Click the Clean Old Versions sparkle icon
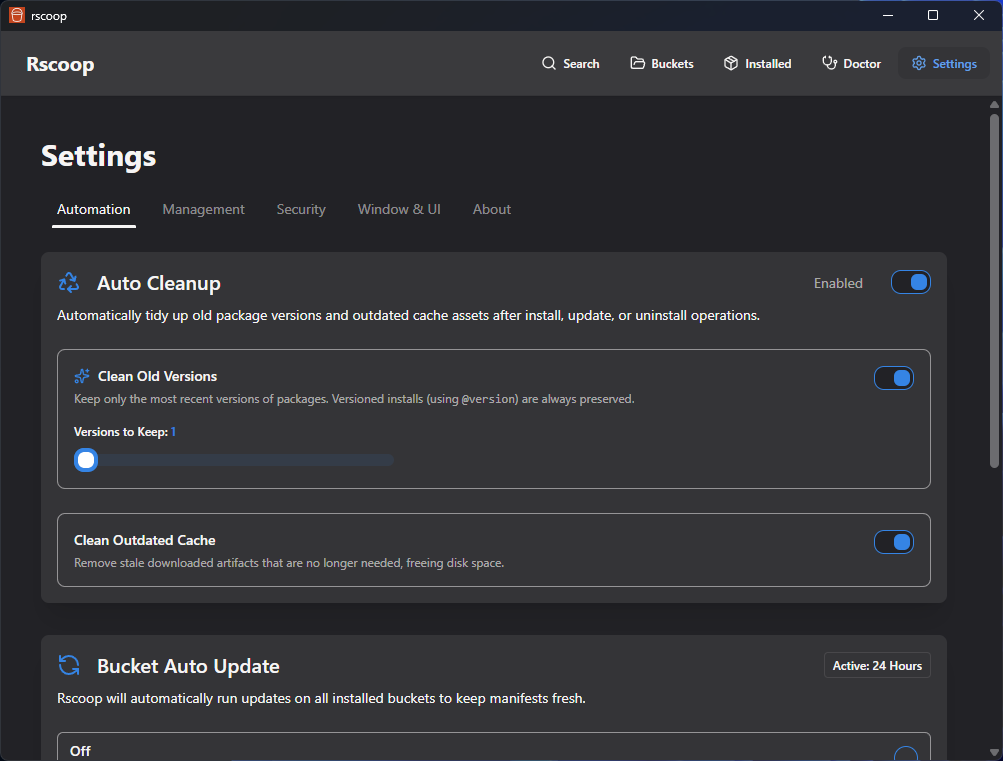 click(81, 376)
